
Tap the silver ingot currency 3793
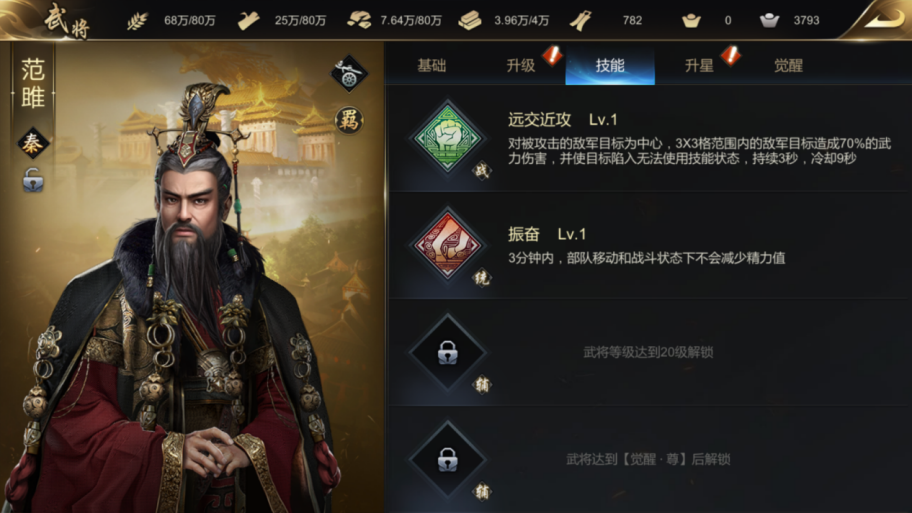point(770,21)
